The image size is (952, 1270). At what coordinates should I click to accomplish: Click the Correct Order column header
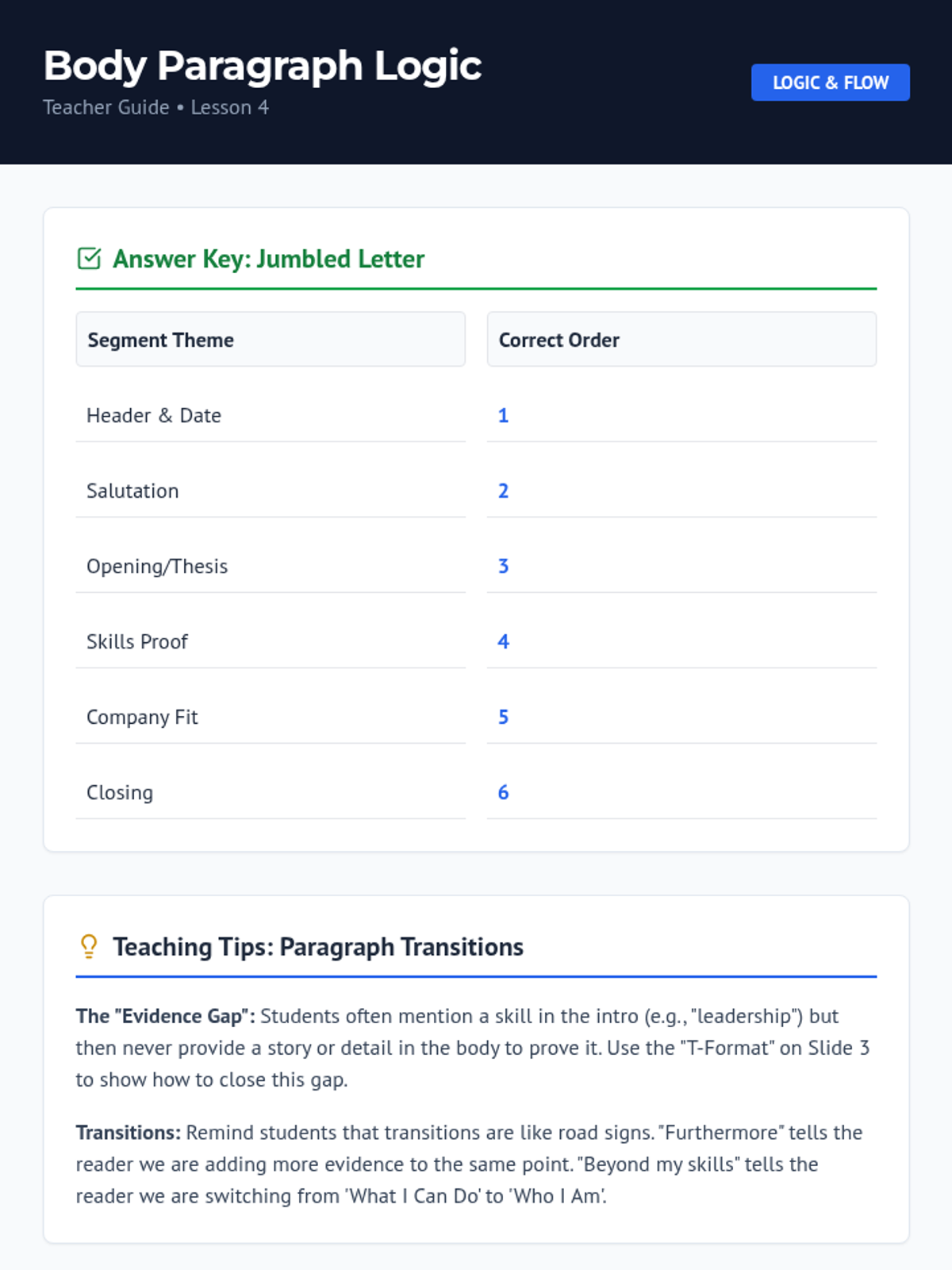point(559,340)
